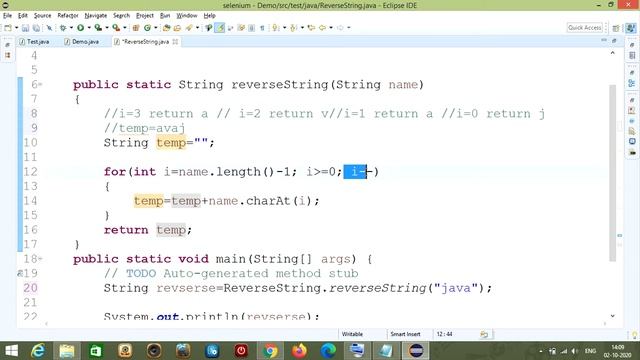The image size is (640, 360).
Task: Maximize the editor area button
Action: point(614,40)
